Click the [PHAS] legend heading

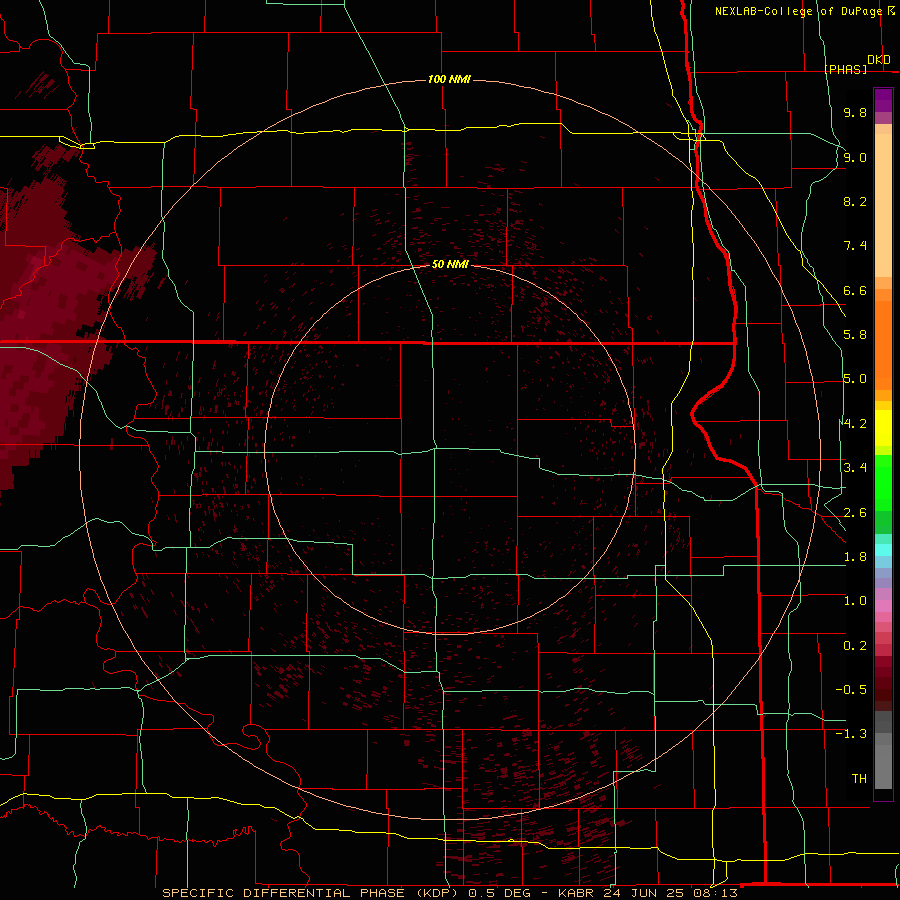click(x=845, y=70)
